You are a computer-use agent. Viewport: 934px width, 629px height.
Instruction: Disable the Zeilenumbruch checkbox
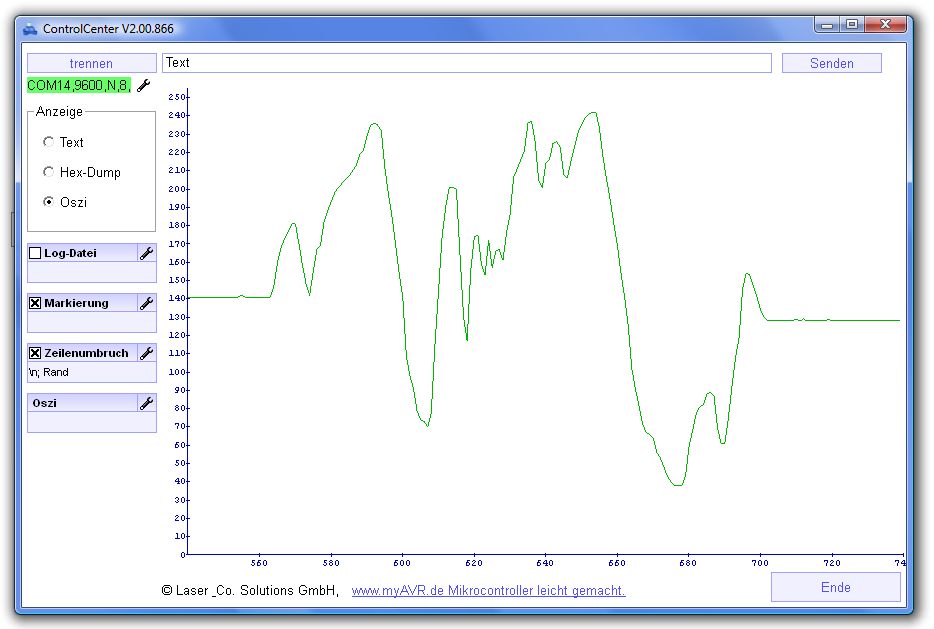[x=35, y=353]
